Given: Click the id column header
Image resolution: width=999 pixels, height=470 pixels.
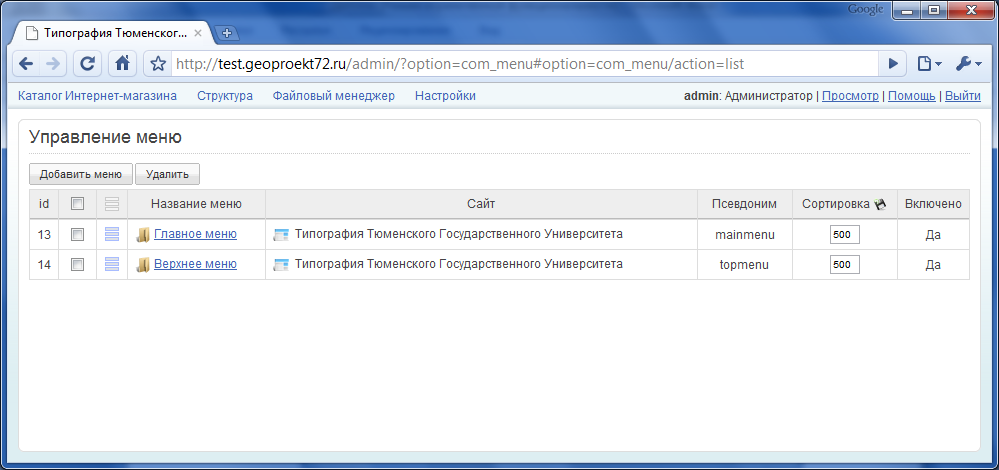Looking at the screenshot, I should tap(44, 204).
